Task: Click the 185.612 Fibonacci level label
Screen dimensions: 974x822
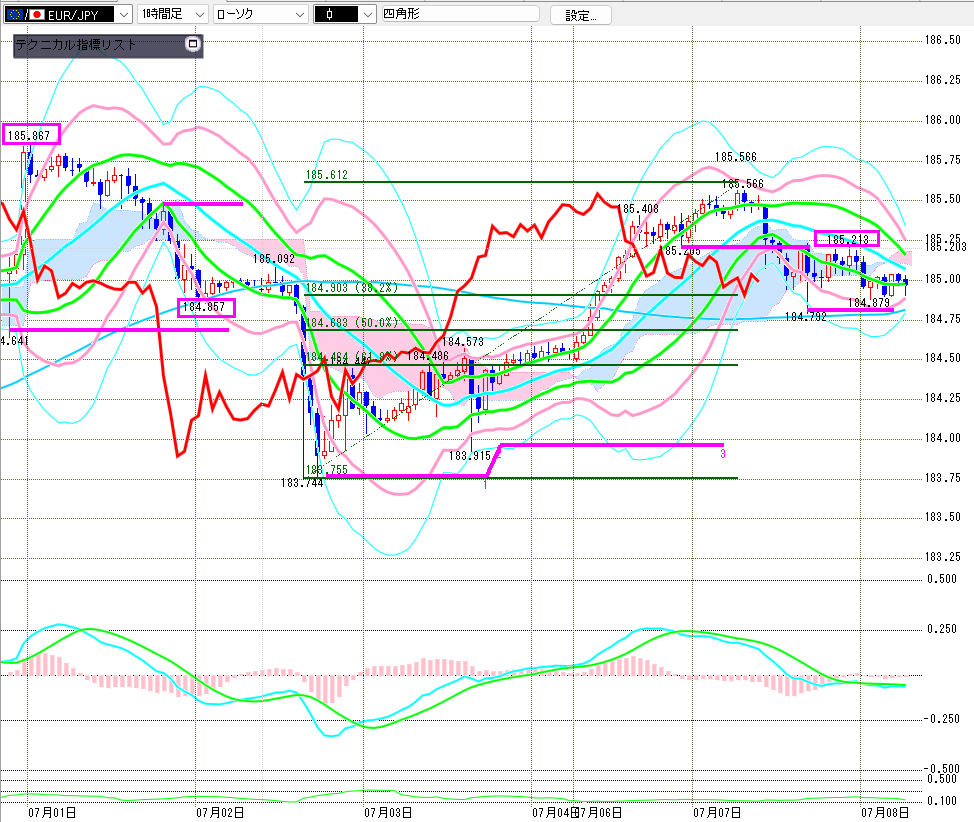Action: [326, 175]
